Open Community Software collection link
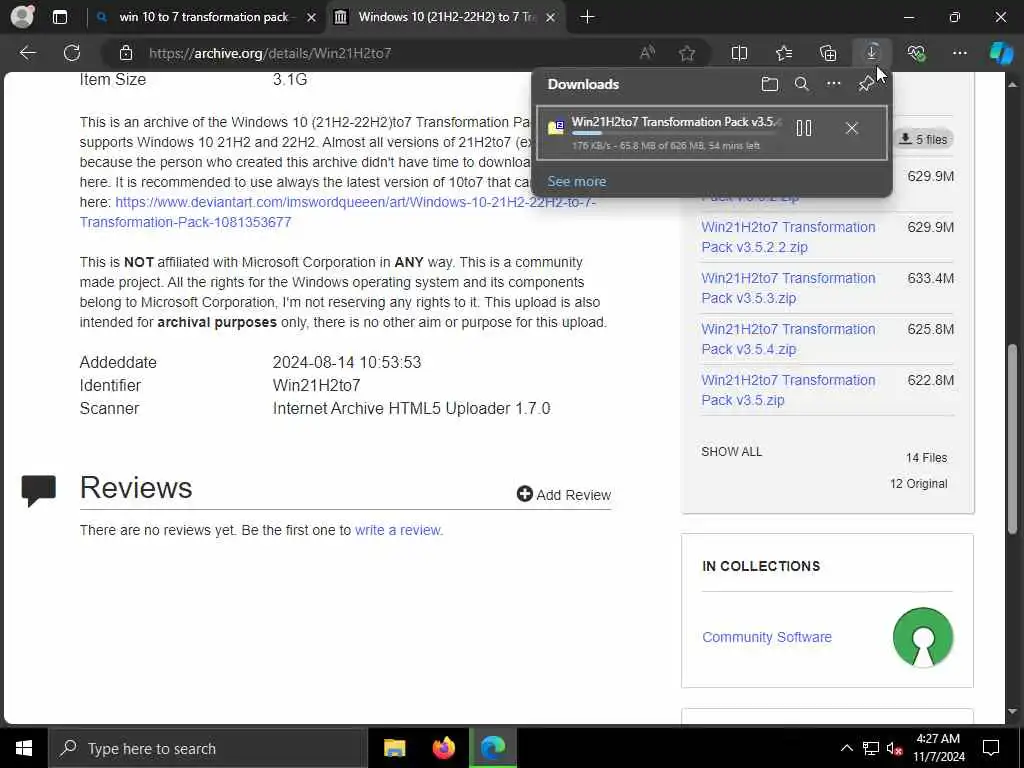The height and width of the screenshot is (768, 1024). [767, 637]
